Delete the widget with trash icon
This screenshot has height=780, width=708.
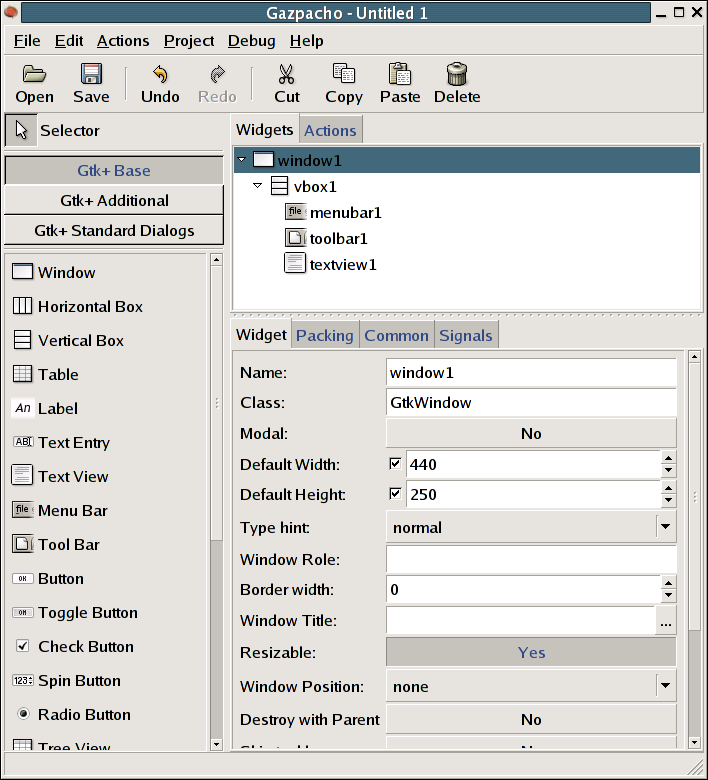point(457,83)
